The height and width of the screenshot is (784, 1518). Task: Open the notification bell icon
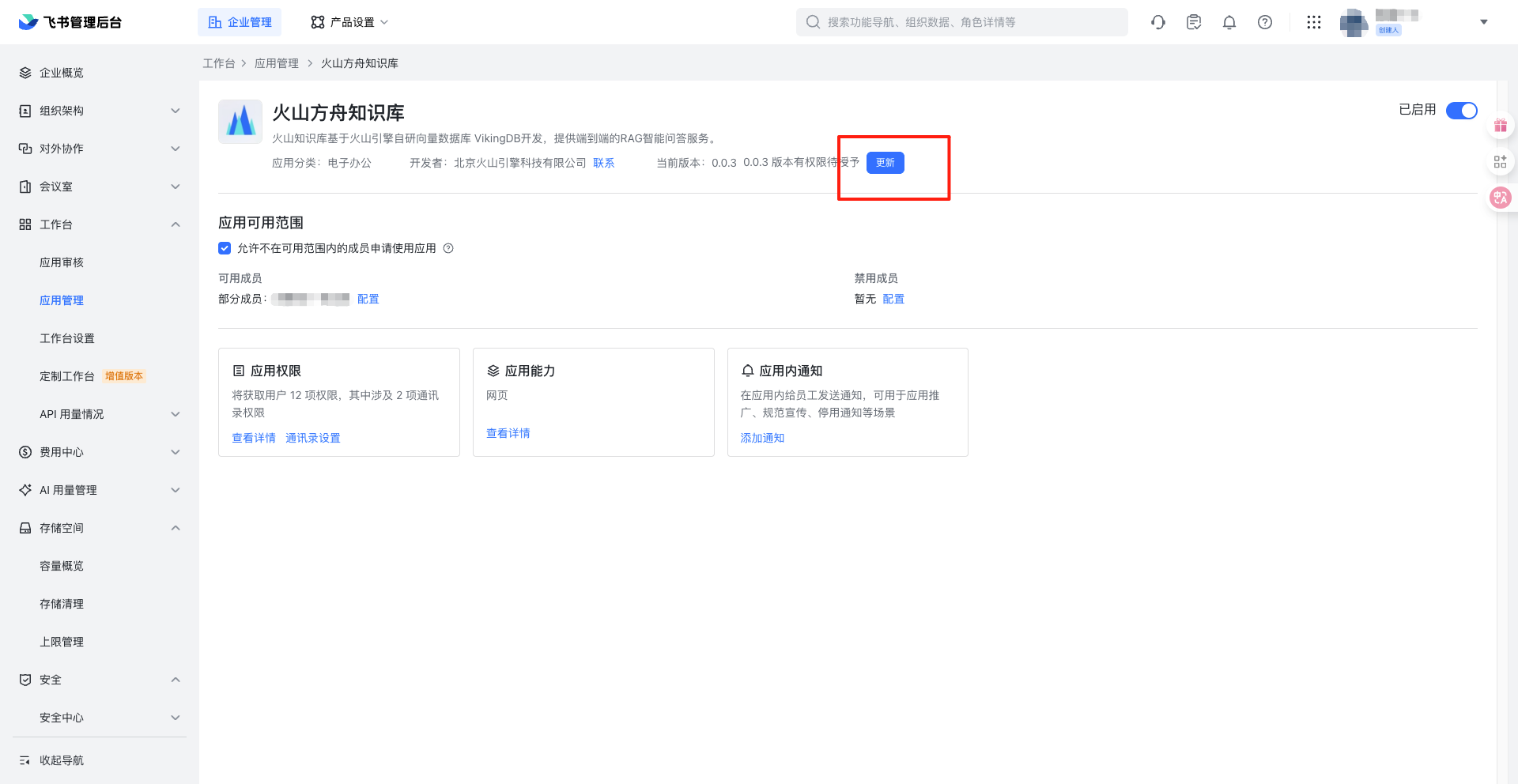click(1229, 22)
